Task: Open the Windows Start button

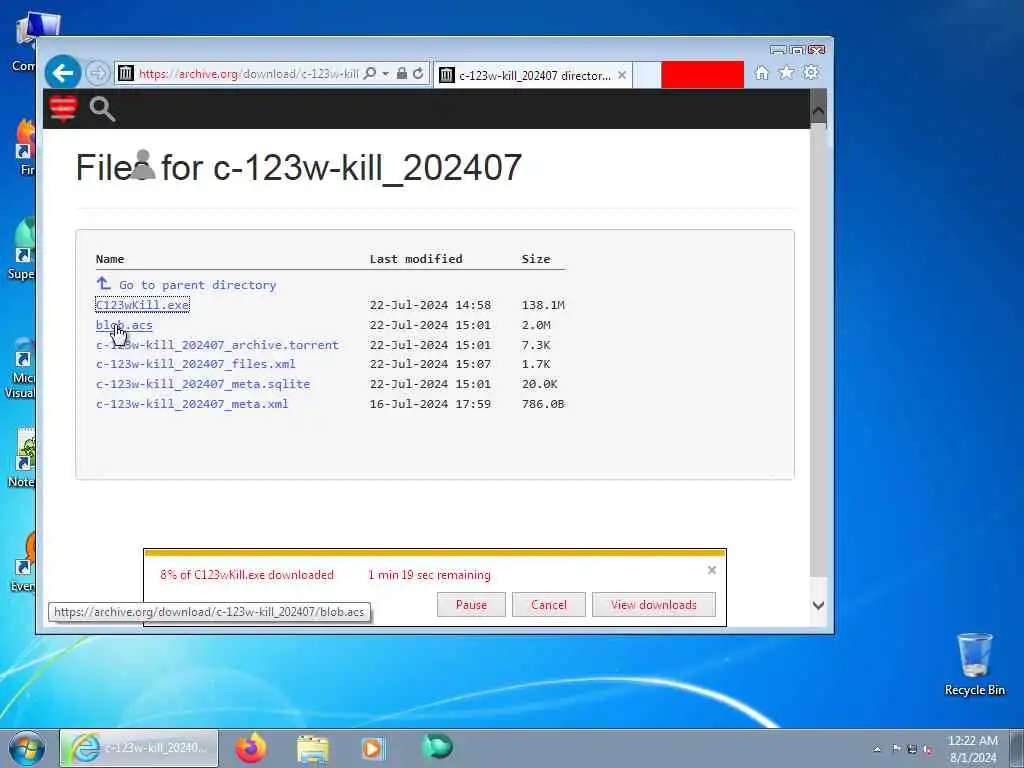Action: [x=27, y=748]
